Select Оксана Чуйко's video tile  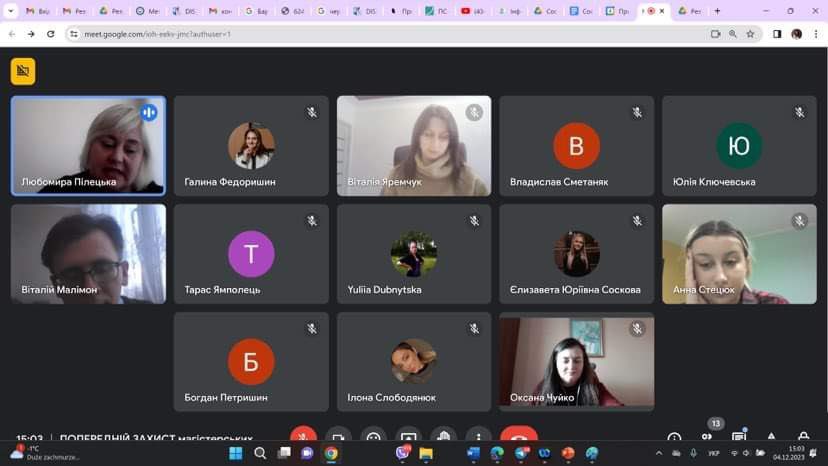click(576, 361)
